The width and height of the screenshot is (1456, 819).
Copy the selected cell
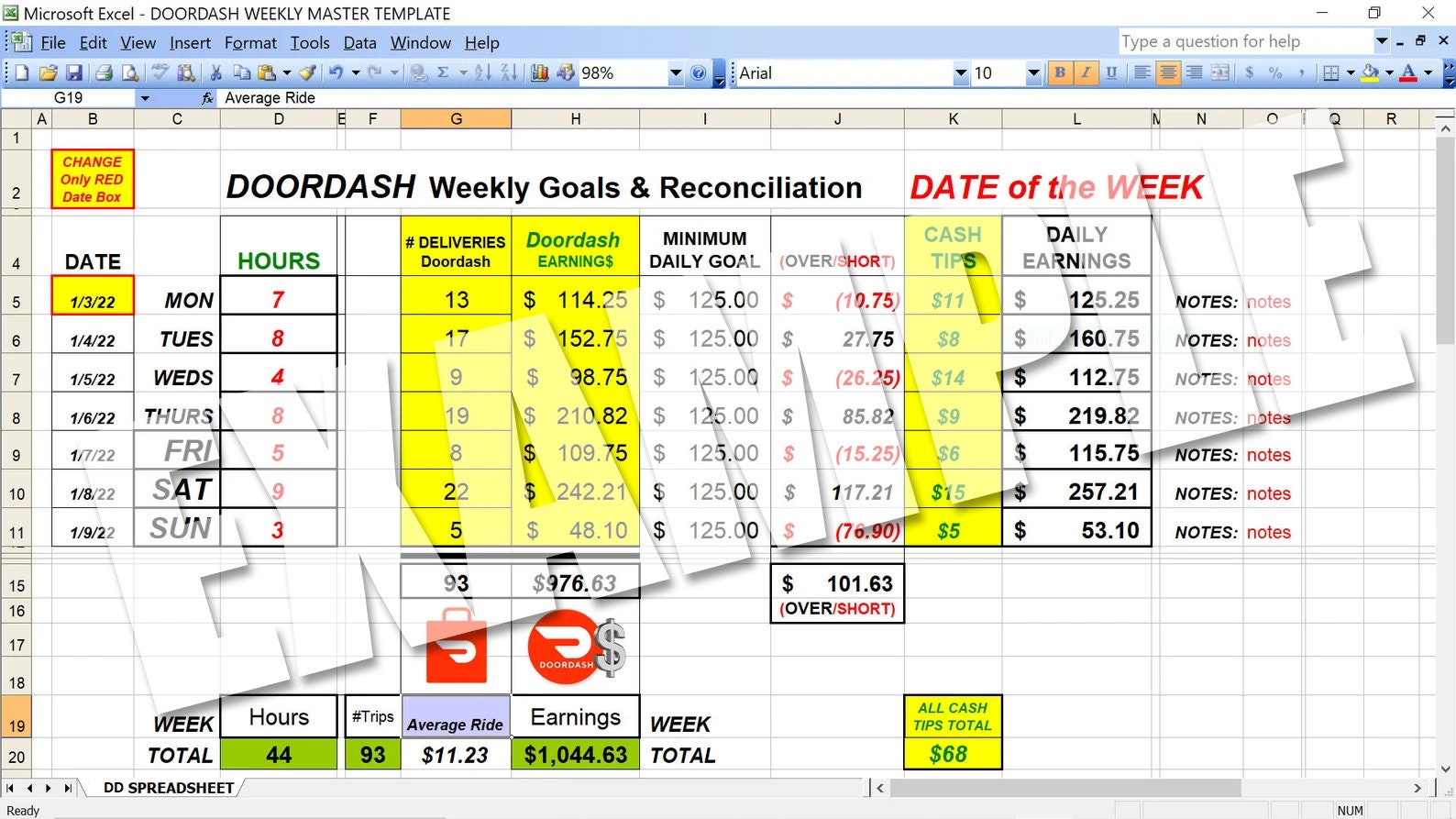coord(242,72)
